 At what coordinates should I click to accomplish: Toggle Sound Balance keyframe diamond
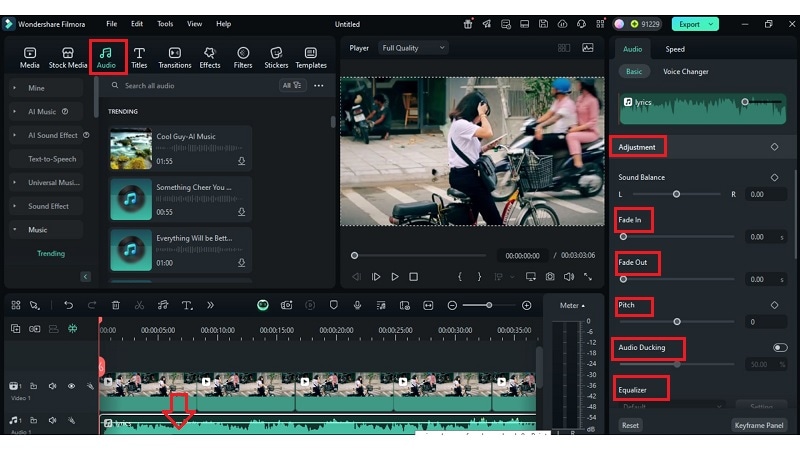tap(774, 177)
